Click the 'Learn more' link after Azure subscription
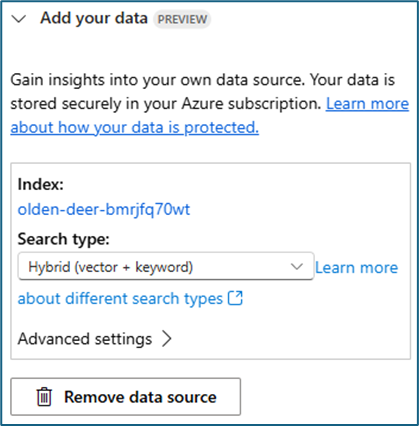Viewport: 419px width, 426px height. (367, 104)
